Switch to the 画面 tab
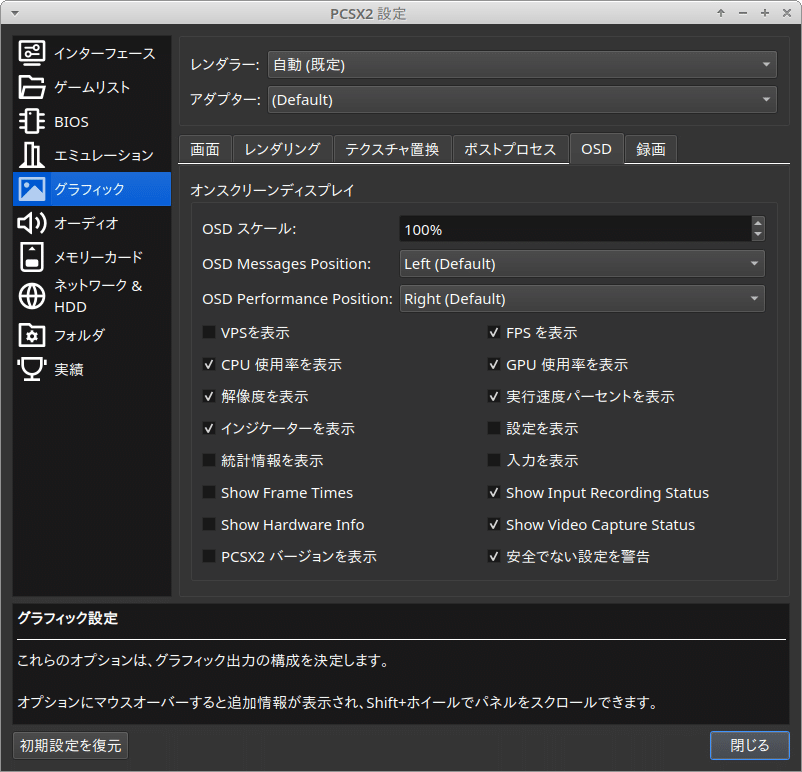 205,149
